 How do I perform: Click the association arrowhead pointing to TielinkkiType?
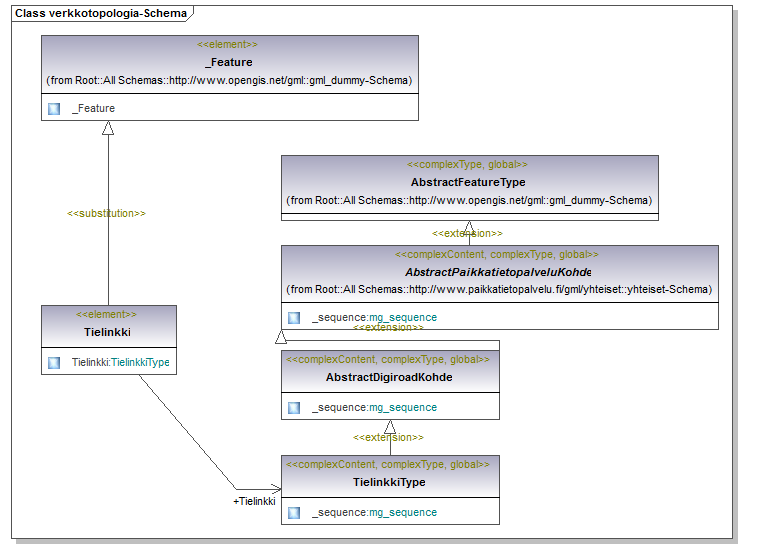click(x=276, y=489)
